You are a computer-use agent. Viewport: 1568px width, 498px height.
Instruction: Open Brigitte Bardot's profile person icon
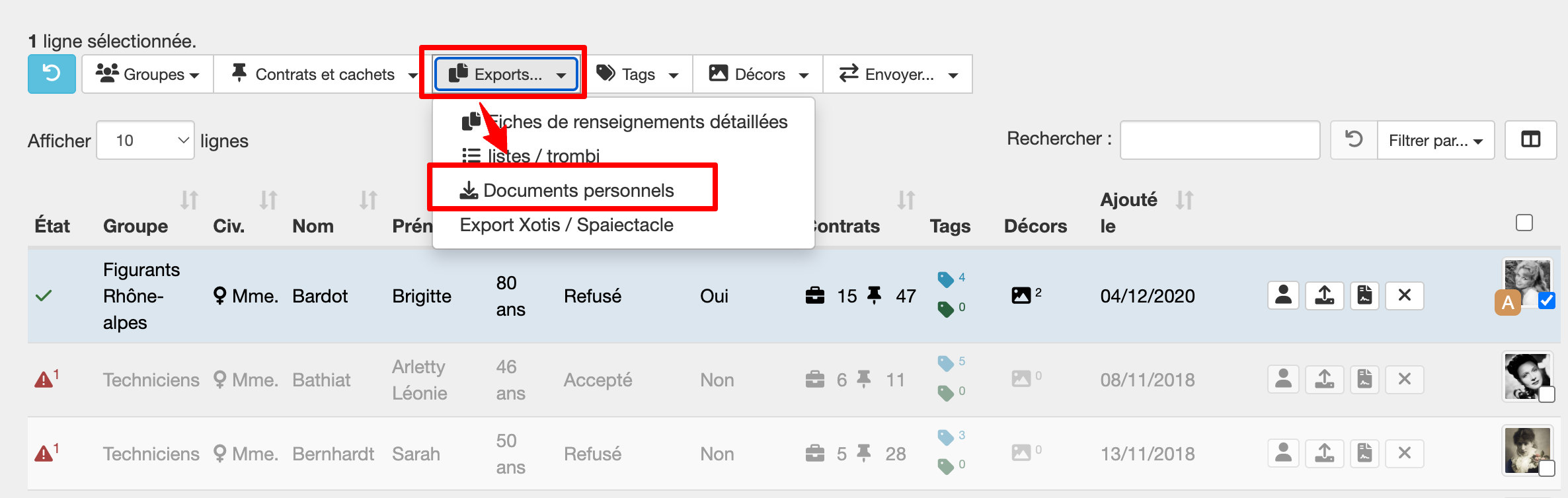tap(1283, 295)
